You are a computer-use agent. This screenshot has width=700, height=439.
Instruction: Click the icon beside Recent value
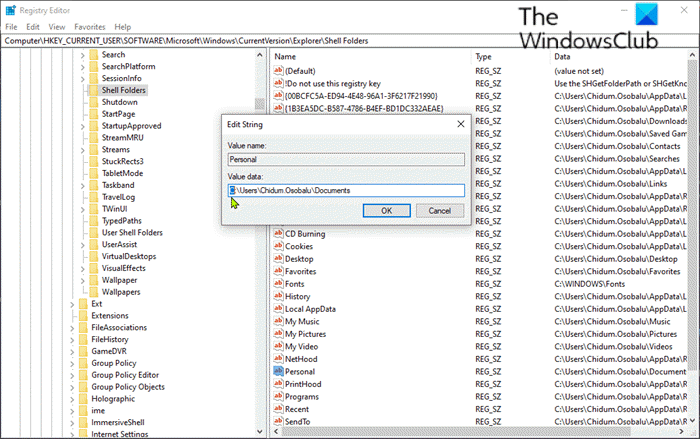click(278, 409)
